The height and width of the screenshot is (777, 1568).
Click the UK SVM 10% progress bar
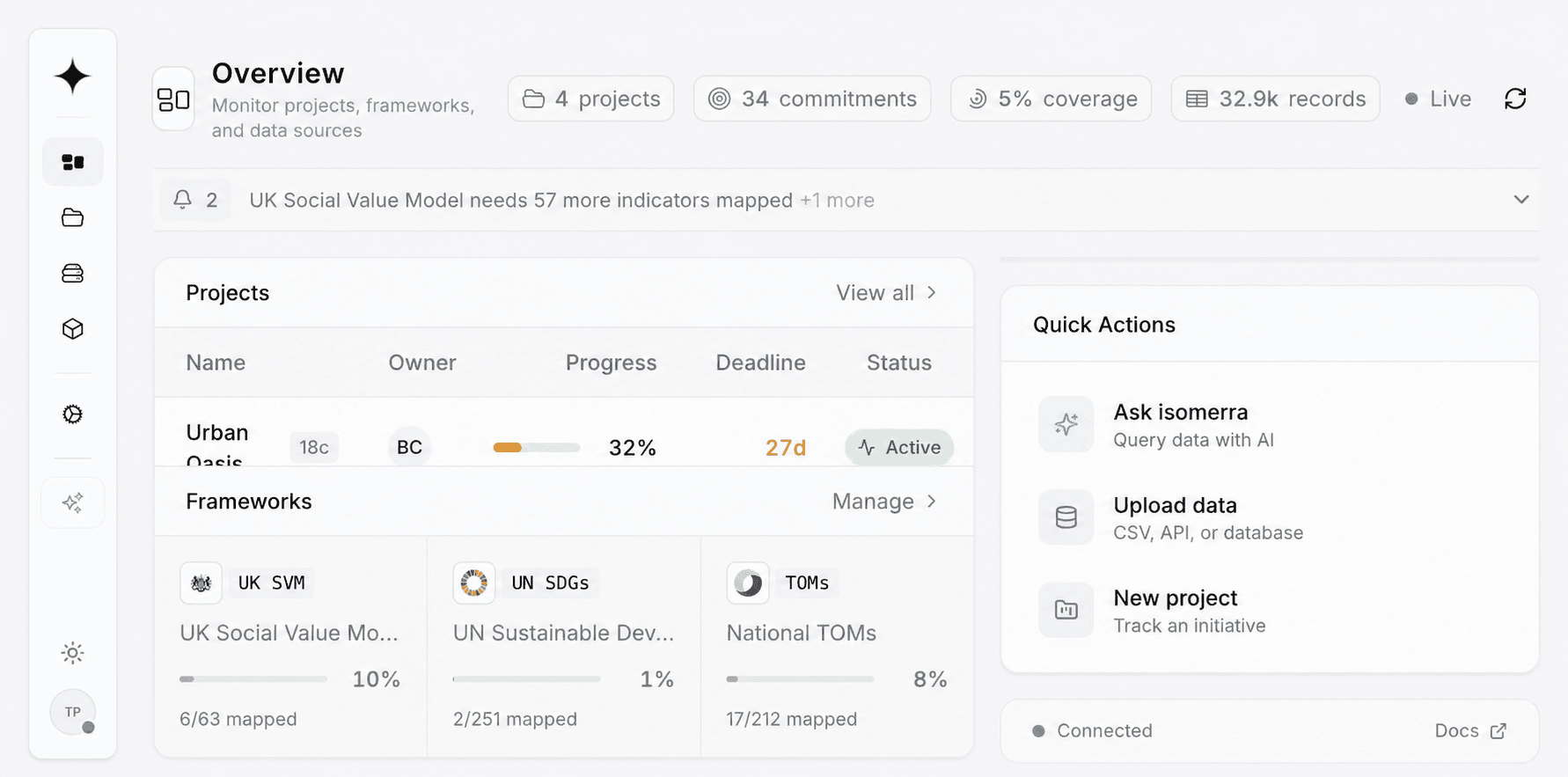[253, 679]
